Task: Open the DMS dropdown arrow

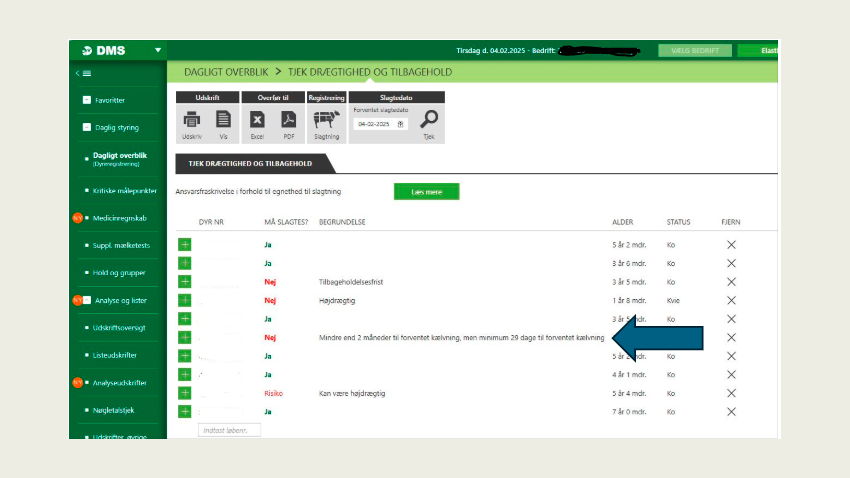Action: tap(158, 50)
